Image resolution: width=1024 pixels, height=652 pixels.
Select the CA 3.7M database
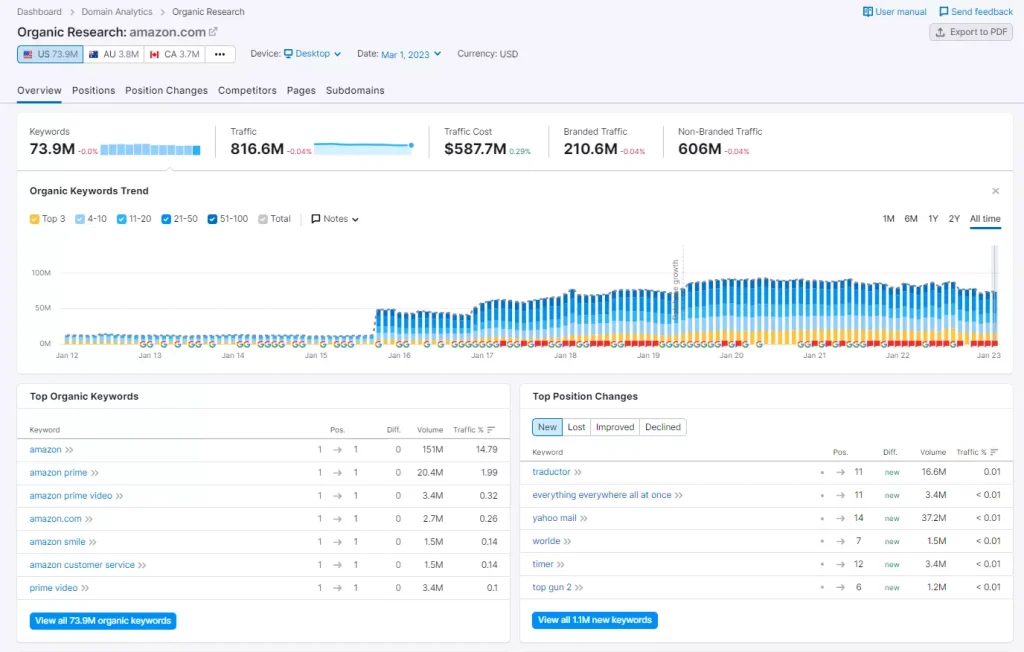(x=174, y=54)
